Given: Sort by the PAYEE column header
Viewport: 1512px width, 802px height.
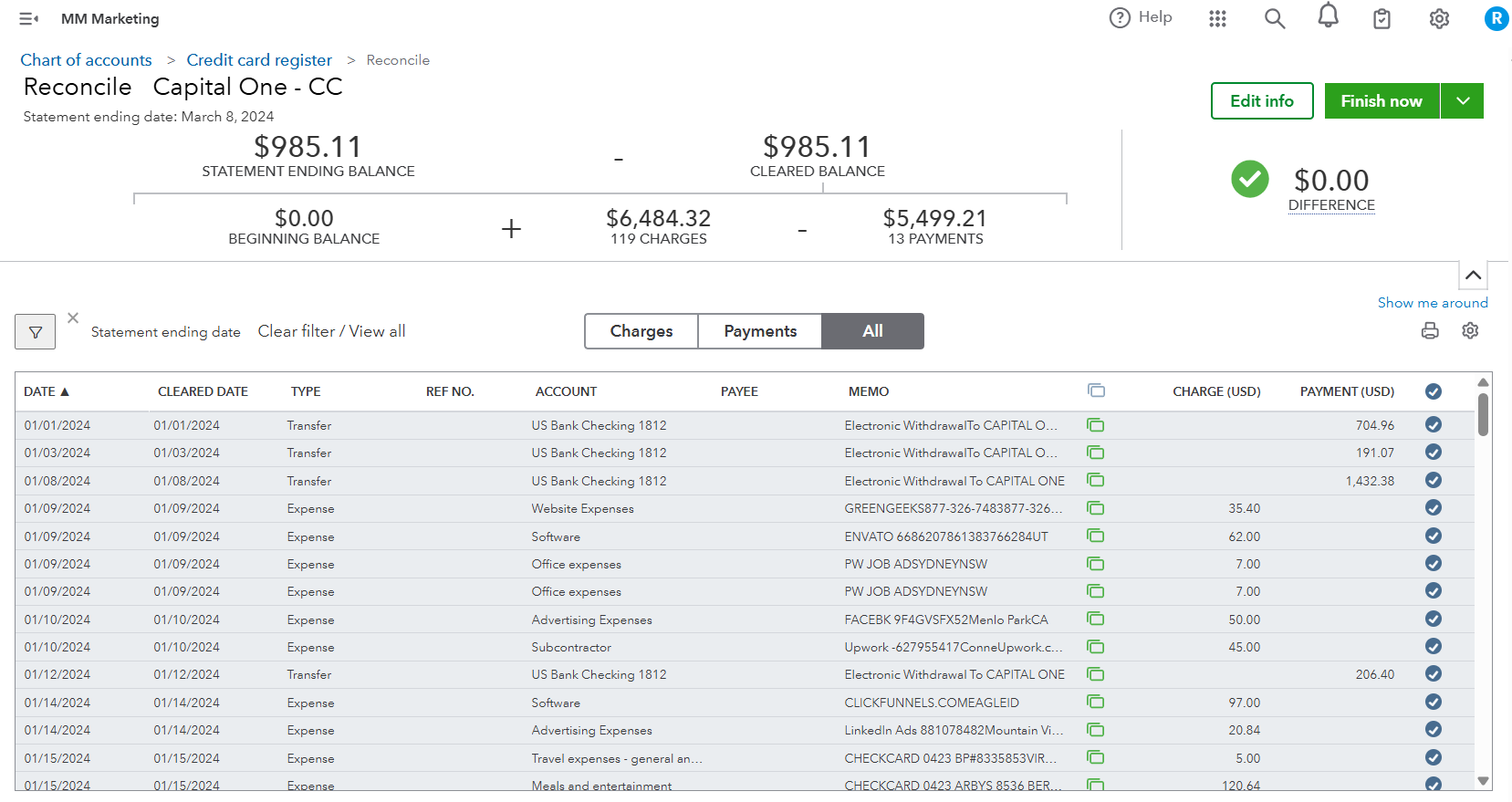Looking at the screenshot, I should click(739, 391).
